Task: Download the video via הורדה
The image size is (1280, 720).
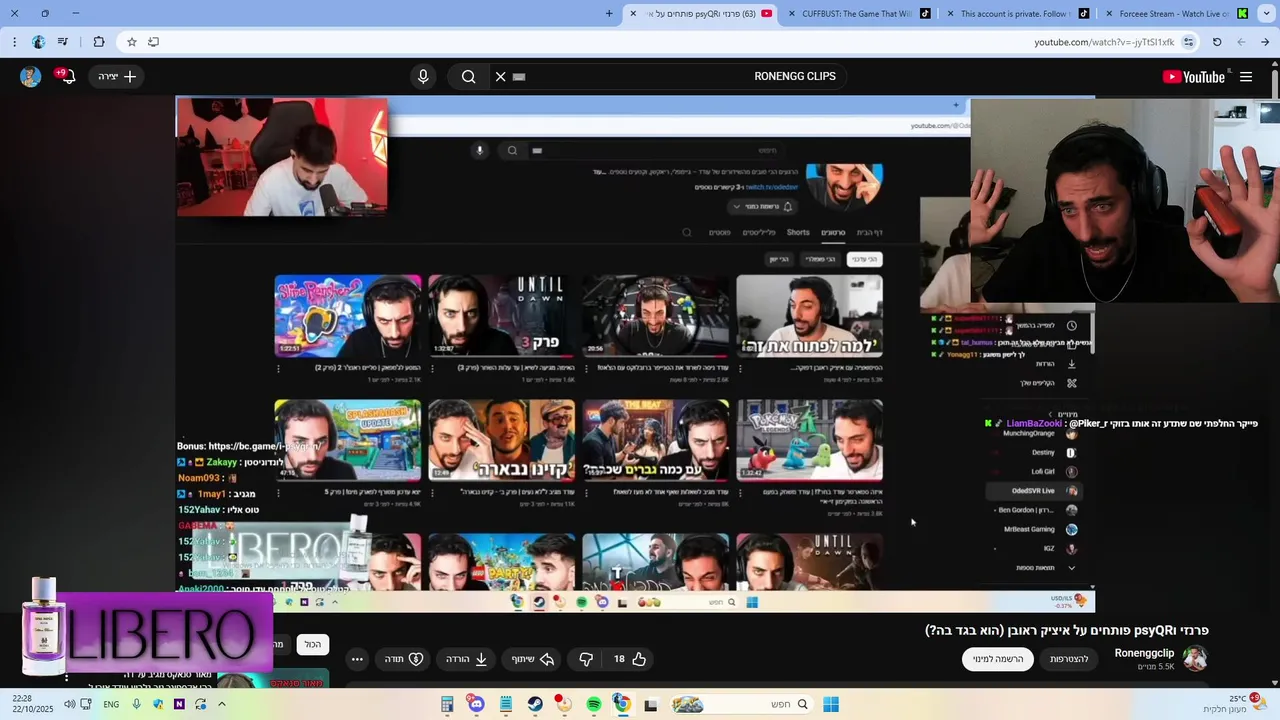Action: (x=466, y=659)
